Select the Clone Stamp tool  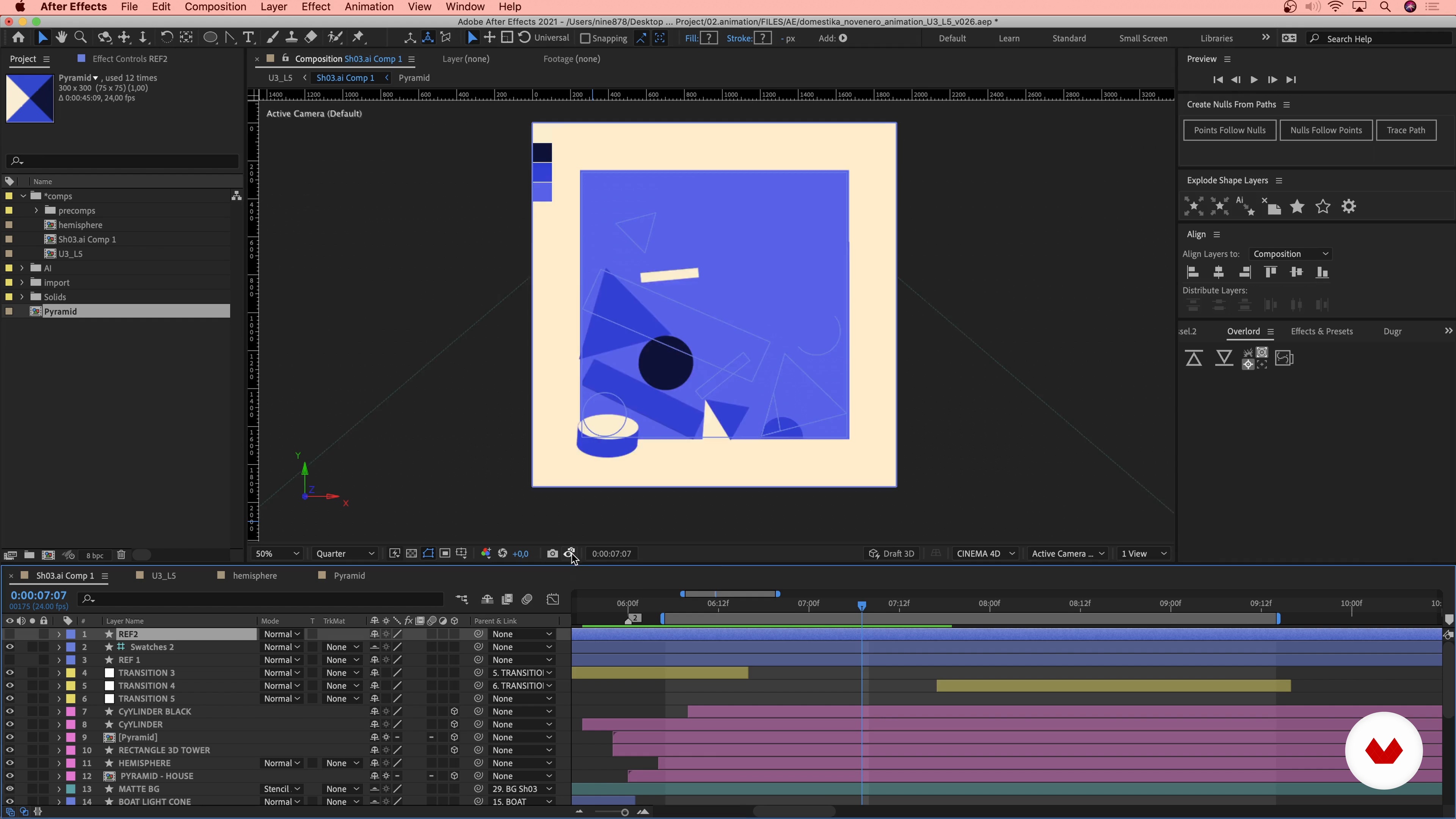(291, 38)
